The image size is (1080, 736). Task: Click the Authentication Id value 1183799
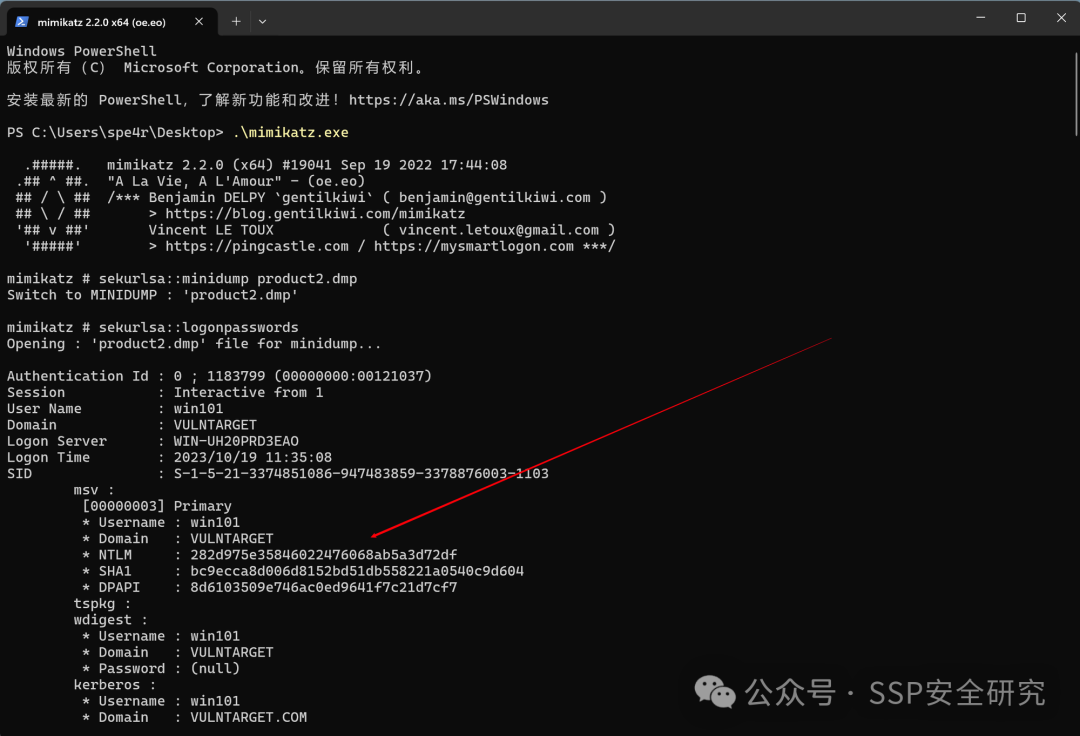click(236, 376)
